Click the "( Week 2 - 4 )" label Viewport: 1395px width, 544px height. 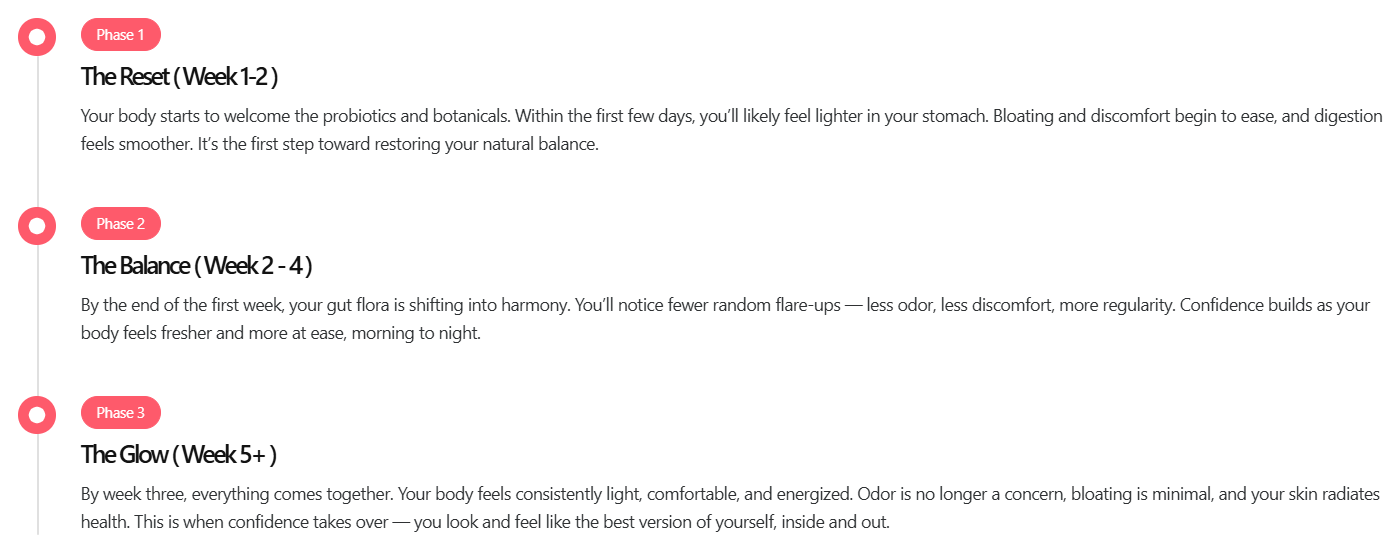point(253,265)
